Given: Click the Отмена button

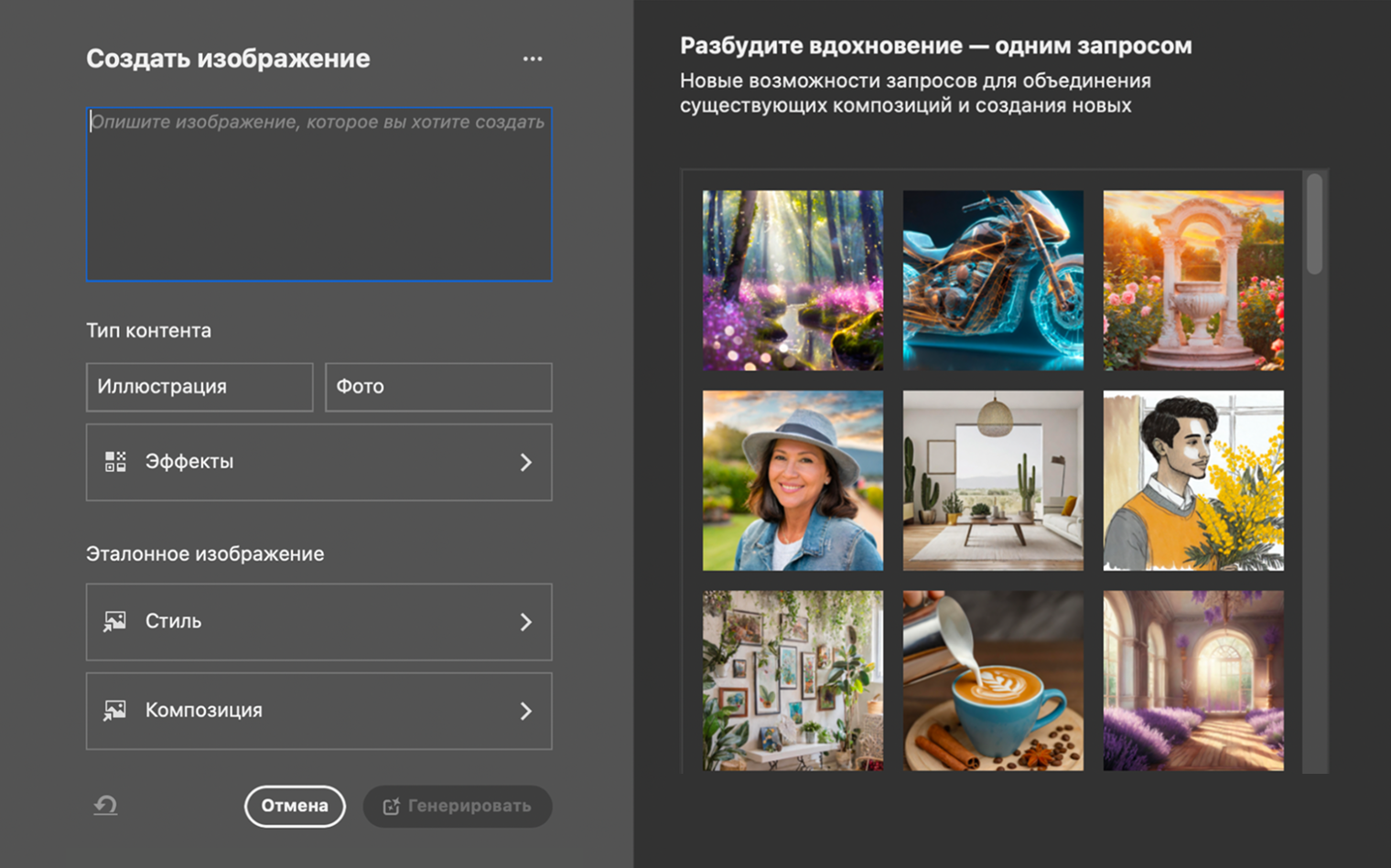Looking at the screenshot, I should tap(295, 806).
